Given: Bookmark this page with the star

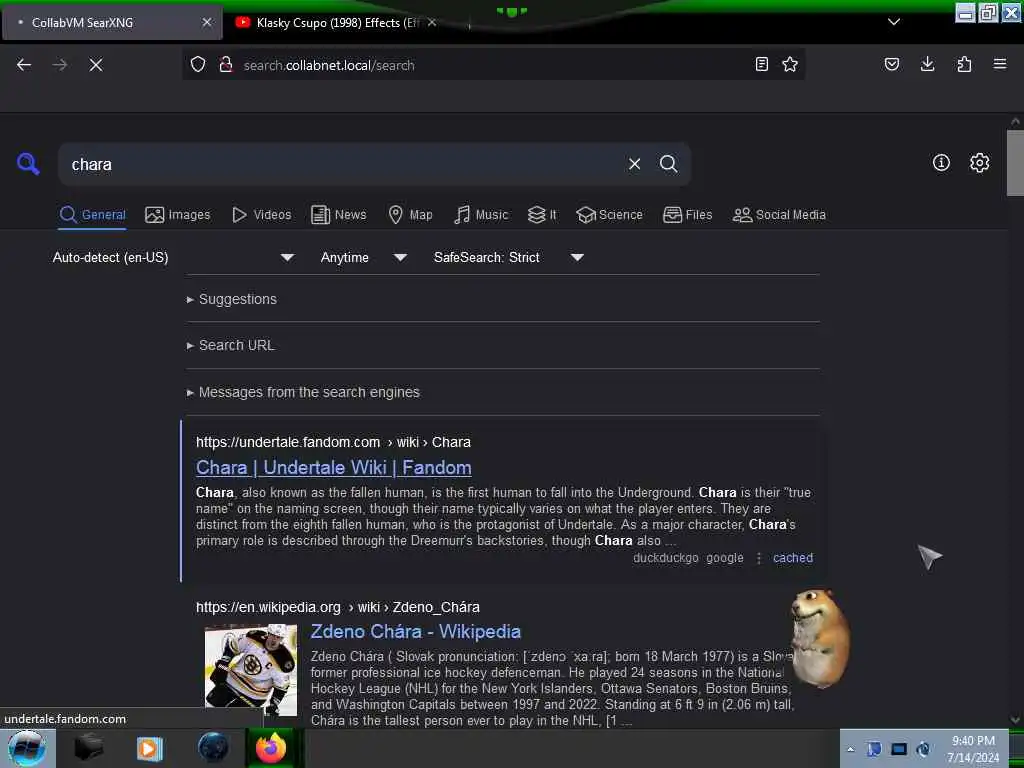Looking at the screenshot, I should (x=790, y=64).
